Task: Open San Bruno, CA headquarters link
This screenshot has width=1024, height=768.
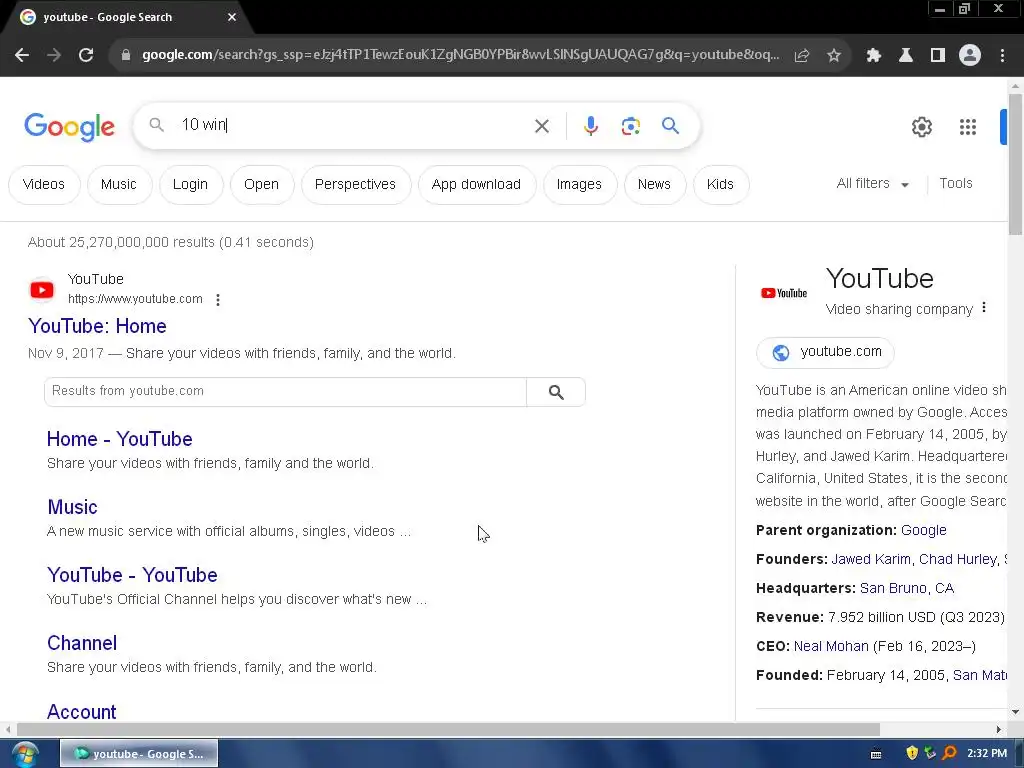Action: pos(906,588)
